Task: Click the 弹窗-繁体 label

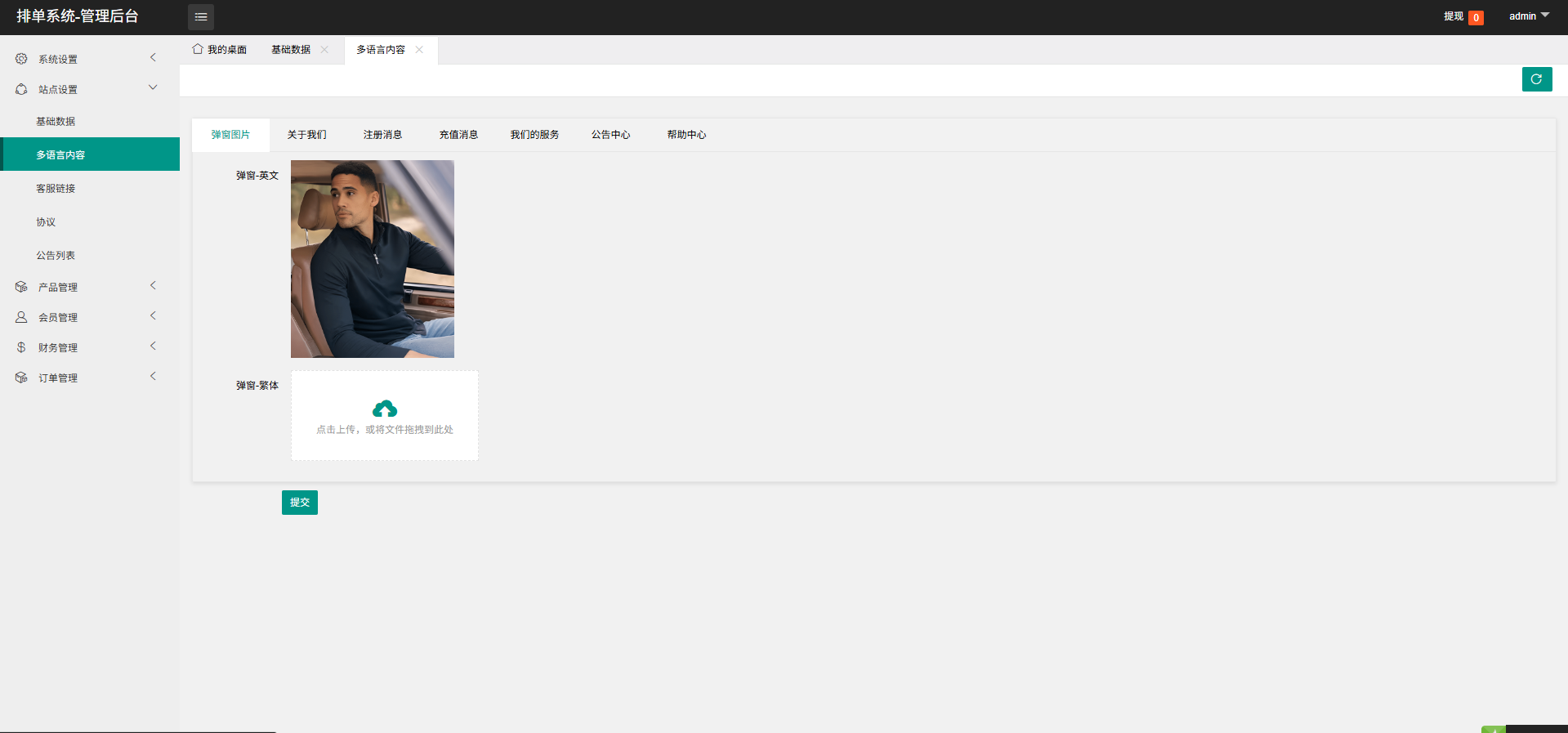Action: 257,386
